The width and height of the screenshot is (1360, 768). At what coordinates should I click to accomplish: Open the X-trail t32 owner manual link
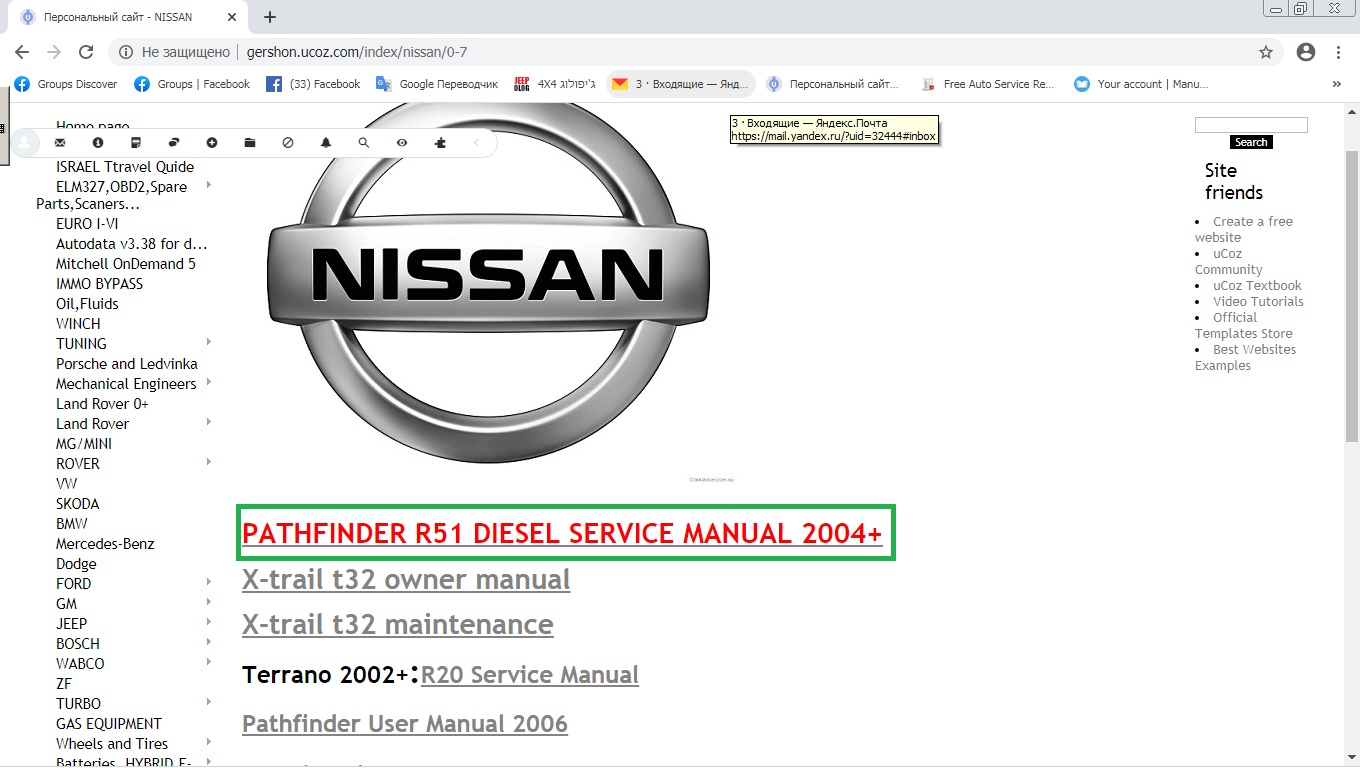(406, 580)
